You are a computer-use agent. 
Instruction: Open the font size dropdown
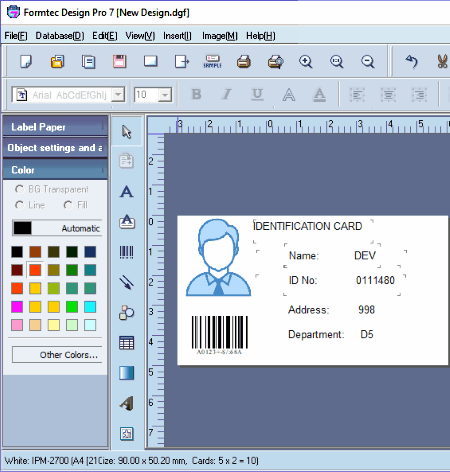coord(165,95)
